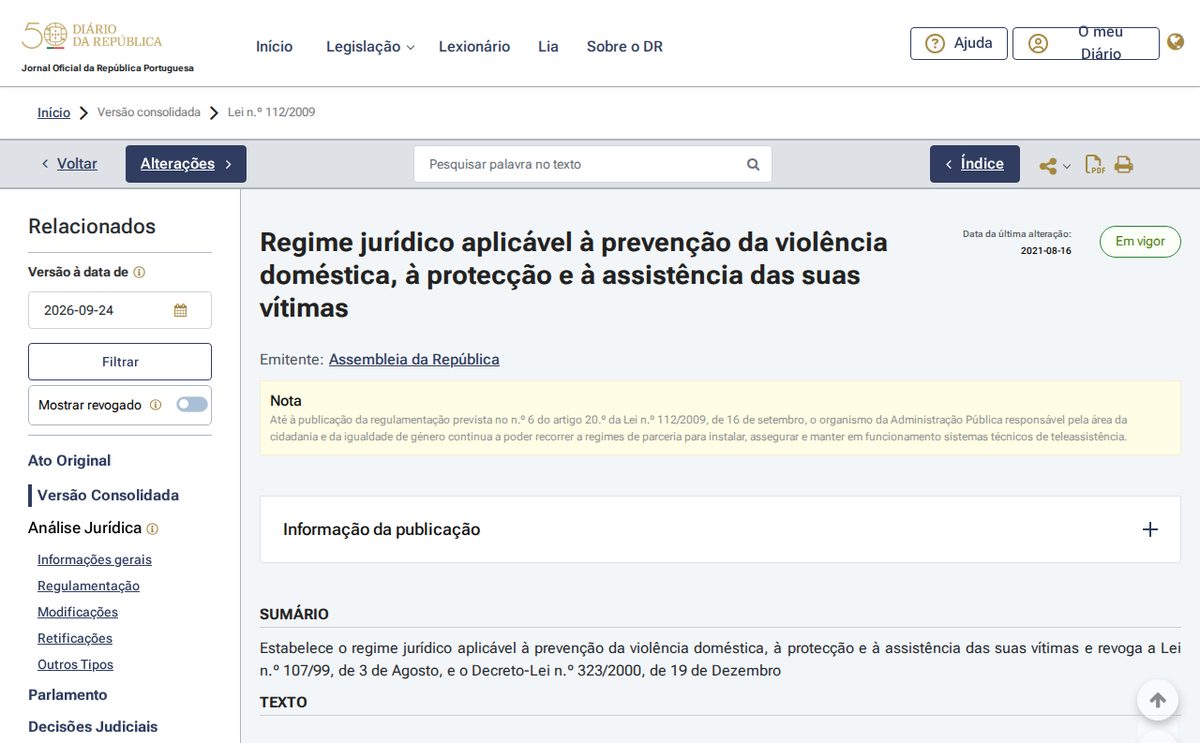
Task: Open the Assembleia da República link
Action: tap(414, 359)
